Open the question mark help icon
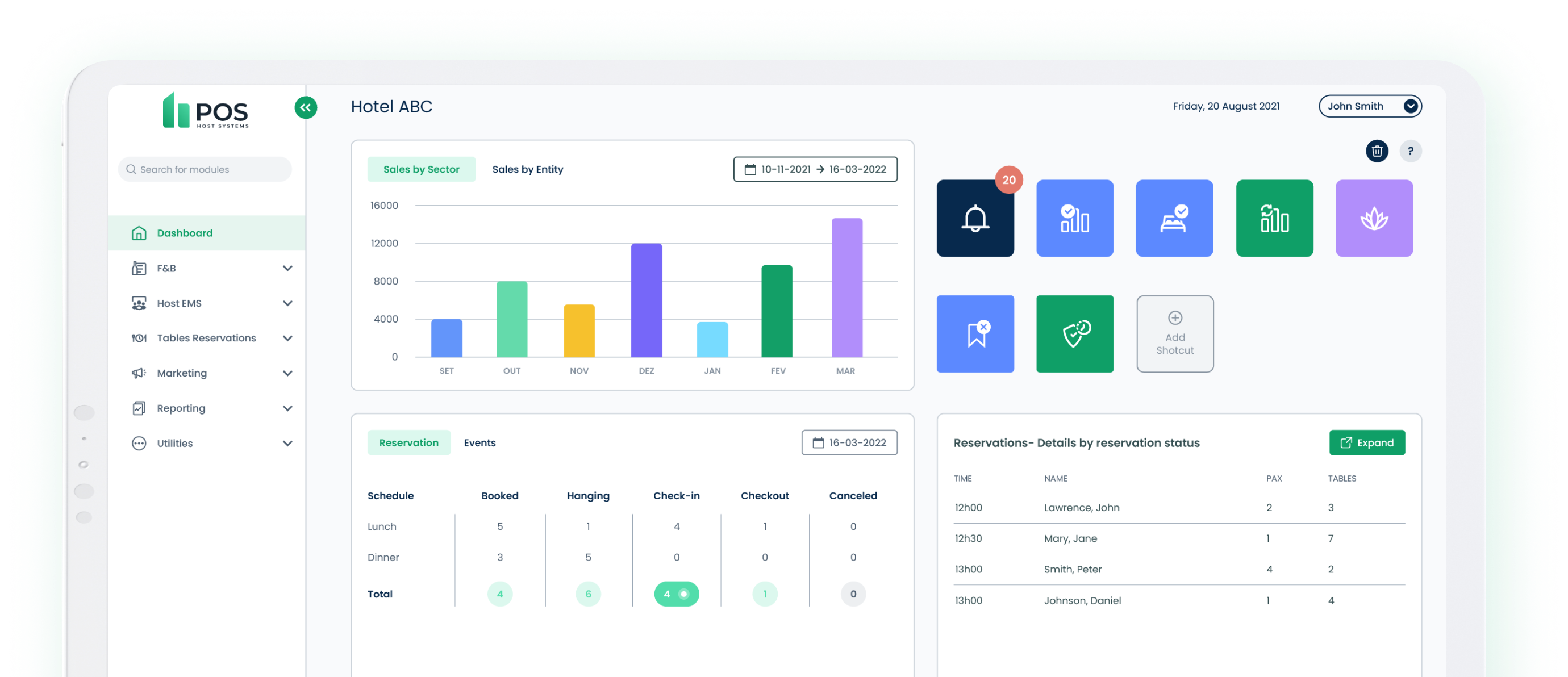This screenshot has height=677, width=1568. click(x=1410, y=151)
